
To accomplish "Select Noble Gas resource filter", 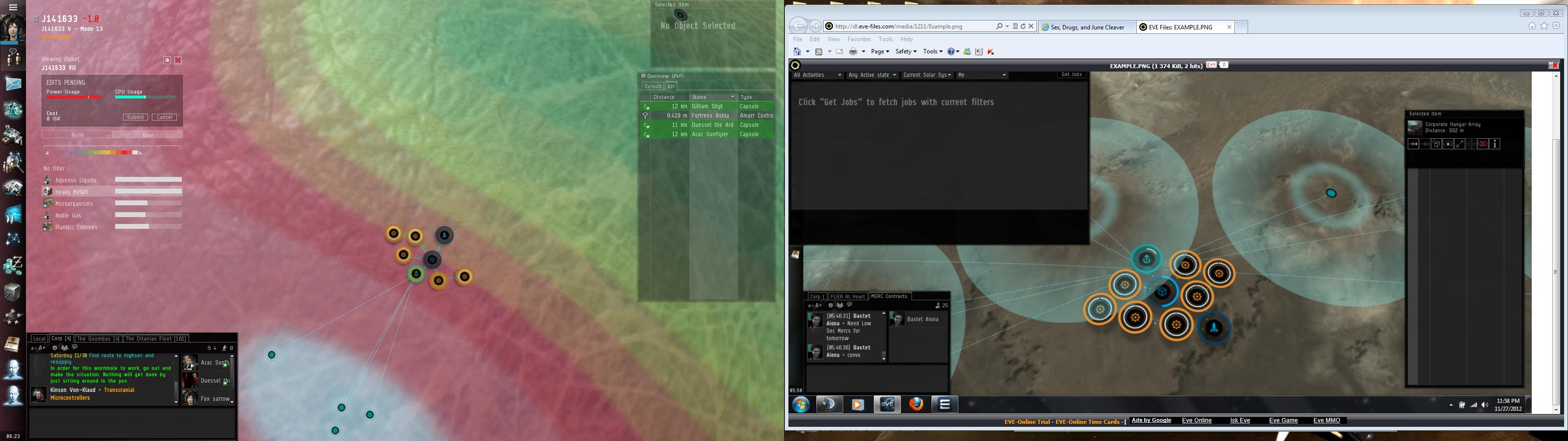I will [112, 215].
